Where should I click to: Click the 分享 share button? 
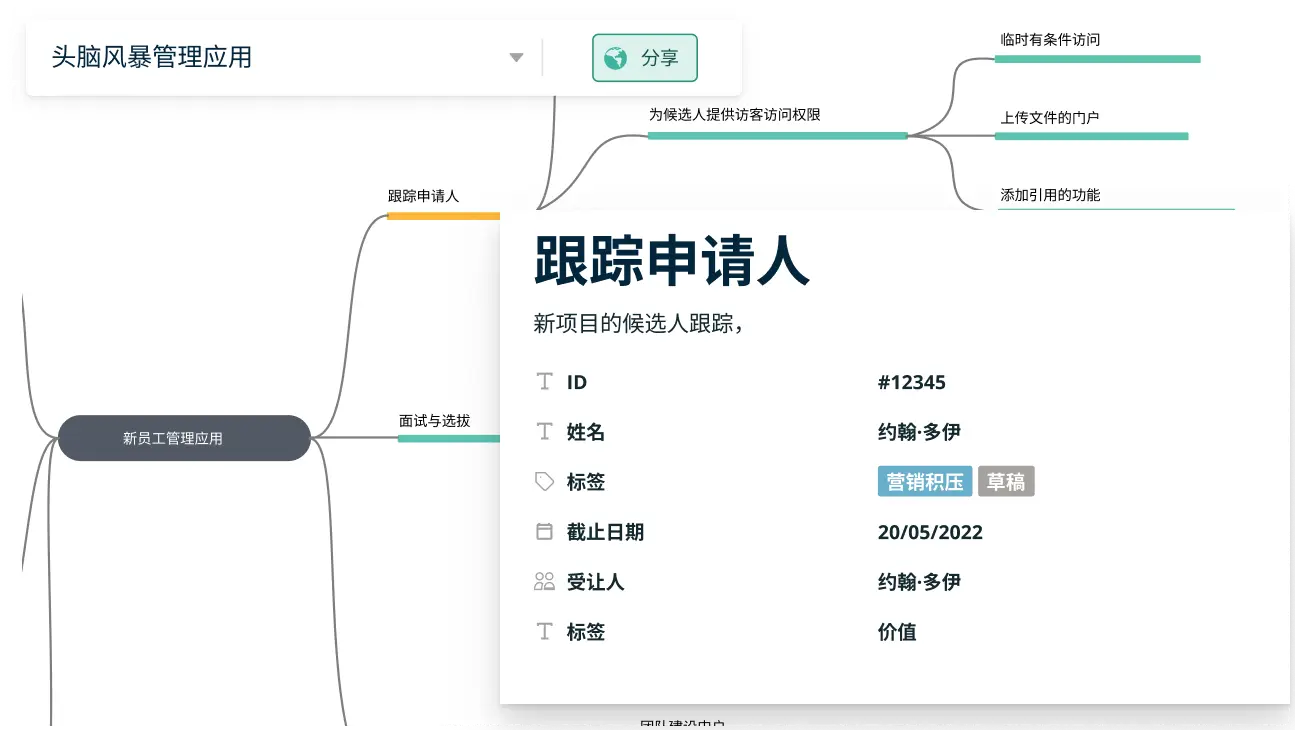[644, 58]
